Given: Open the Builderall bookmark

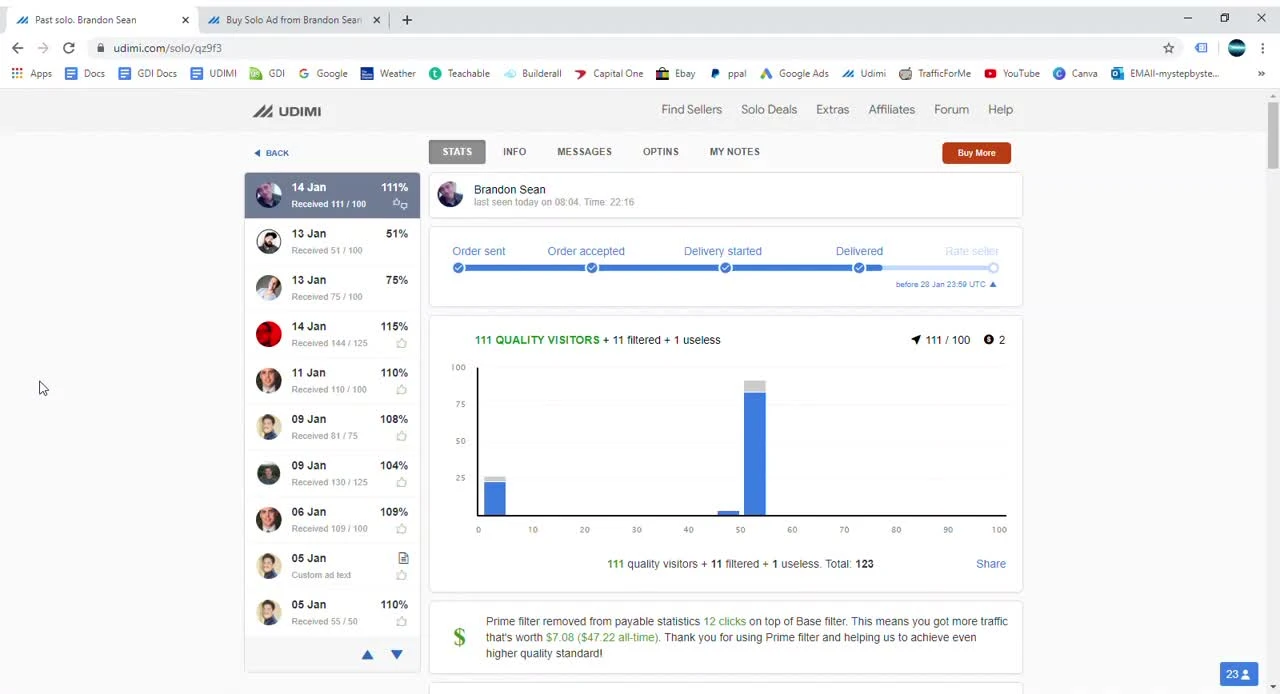Looking at the screenshot, I should click(x=533, y=73).
